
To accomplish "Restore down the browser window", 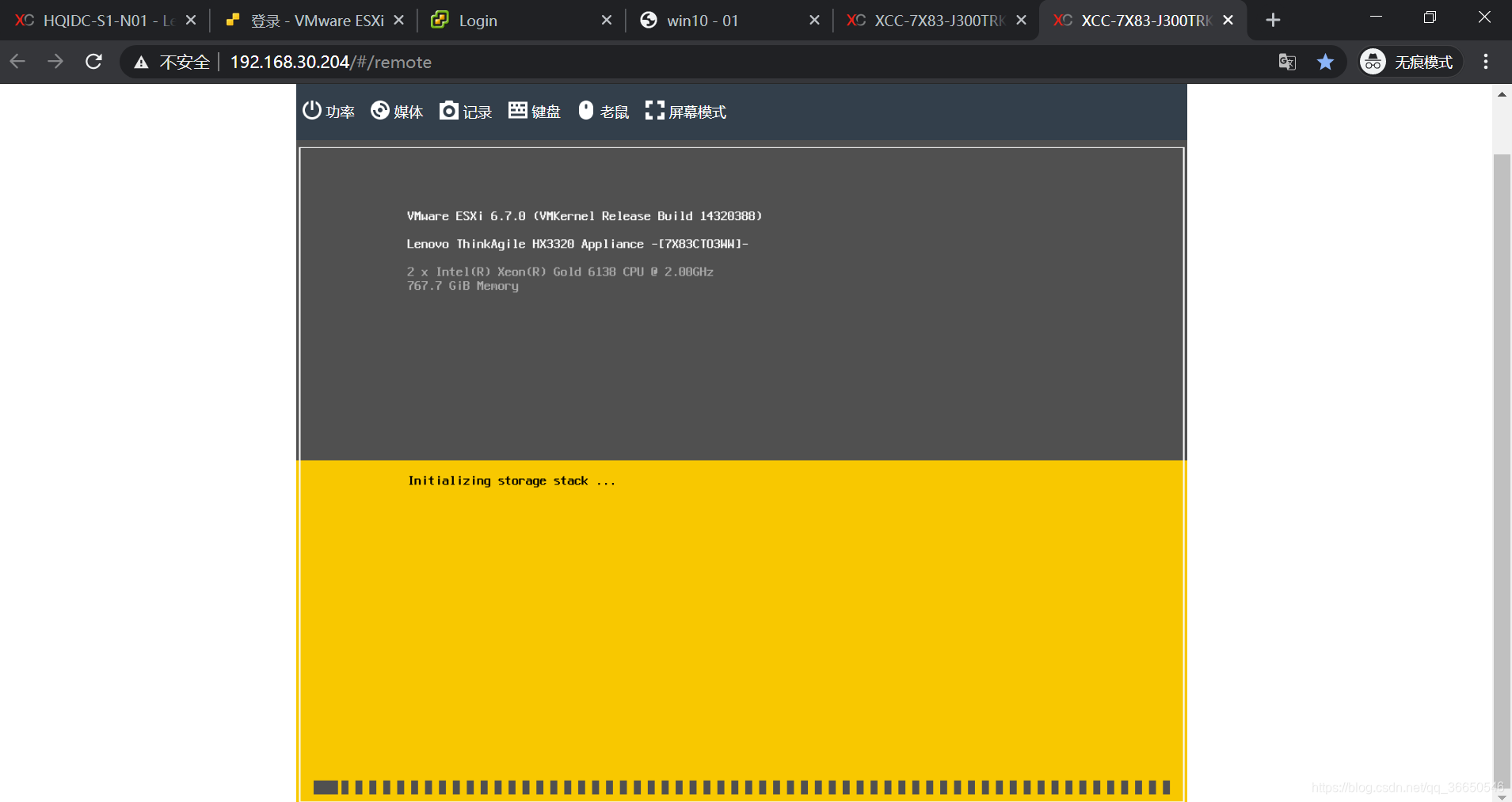I will click(x=1430, y=17).
